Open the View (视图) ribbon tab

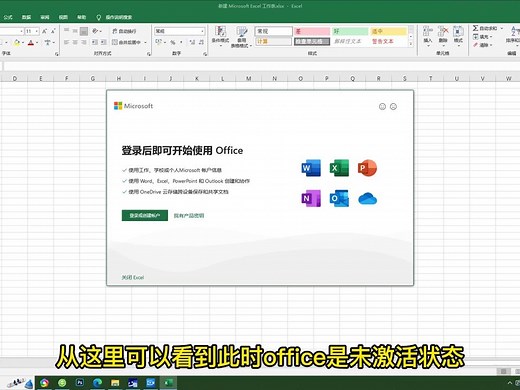click(x=63, y=17)
